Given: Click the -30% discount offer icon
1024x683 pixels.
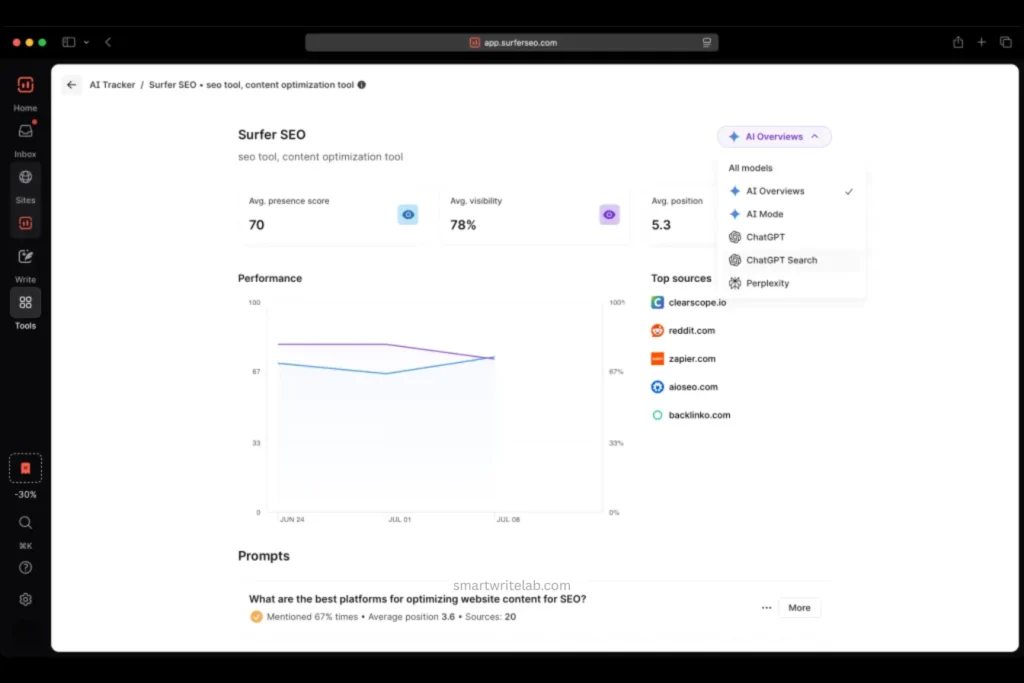Looking at the screenshot, I should tap(25, 468).
